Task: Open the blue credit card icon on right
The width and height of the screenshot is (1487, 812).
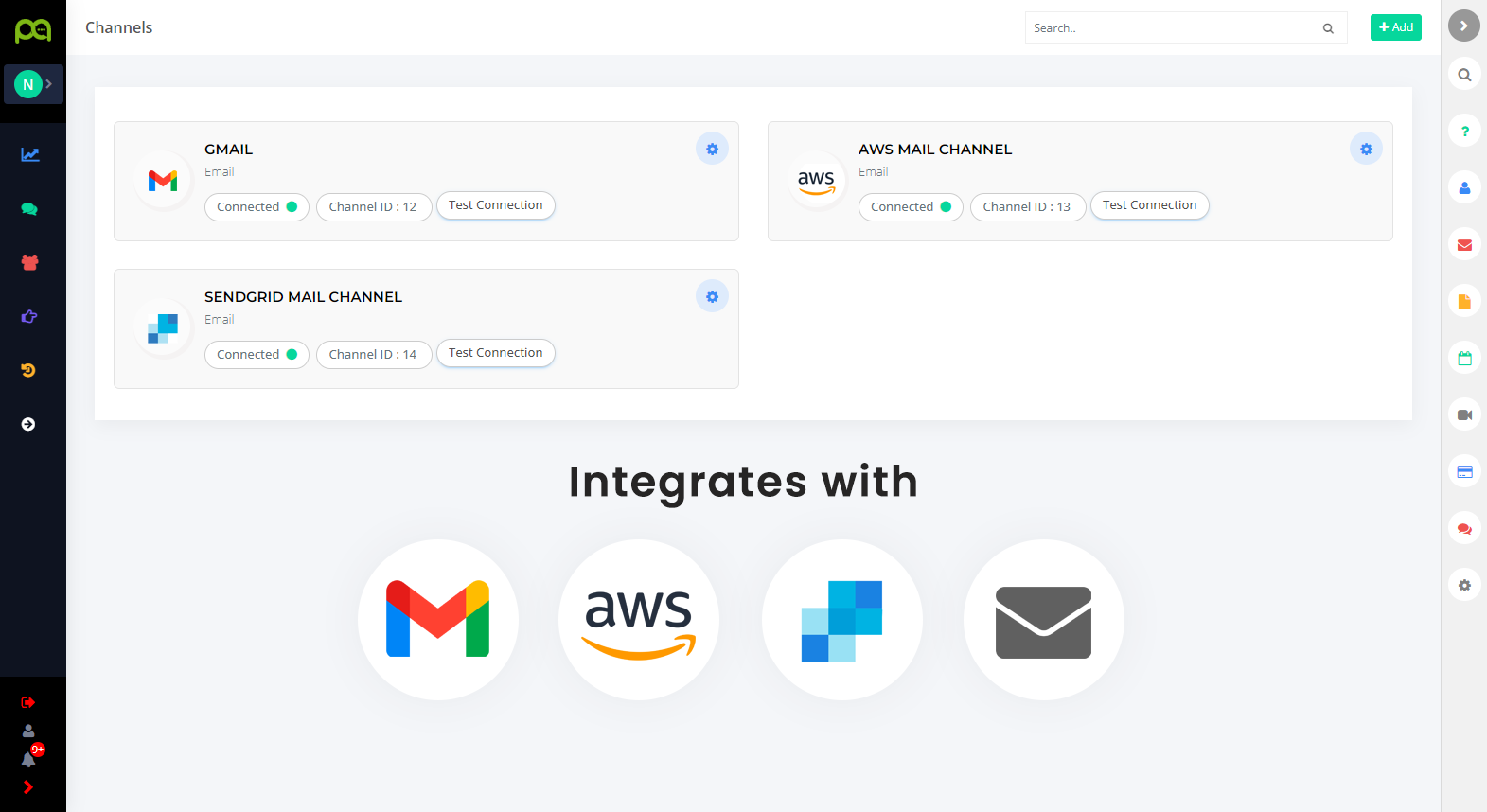Action: pyautogui.click(x=1464, y=472)
